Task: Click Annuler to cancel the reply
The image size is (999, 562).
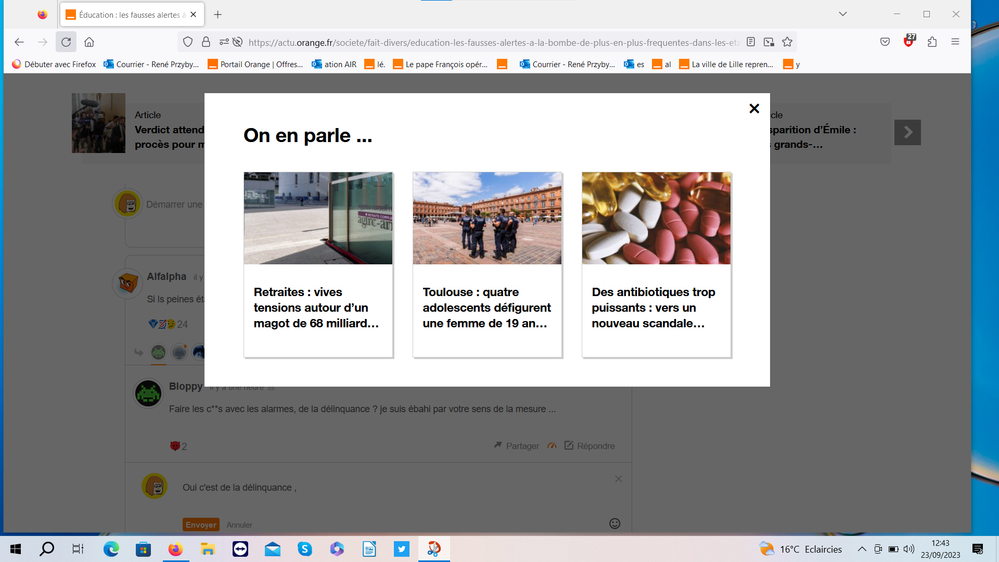Action: point(240,525)
